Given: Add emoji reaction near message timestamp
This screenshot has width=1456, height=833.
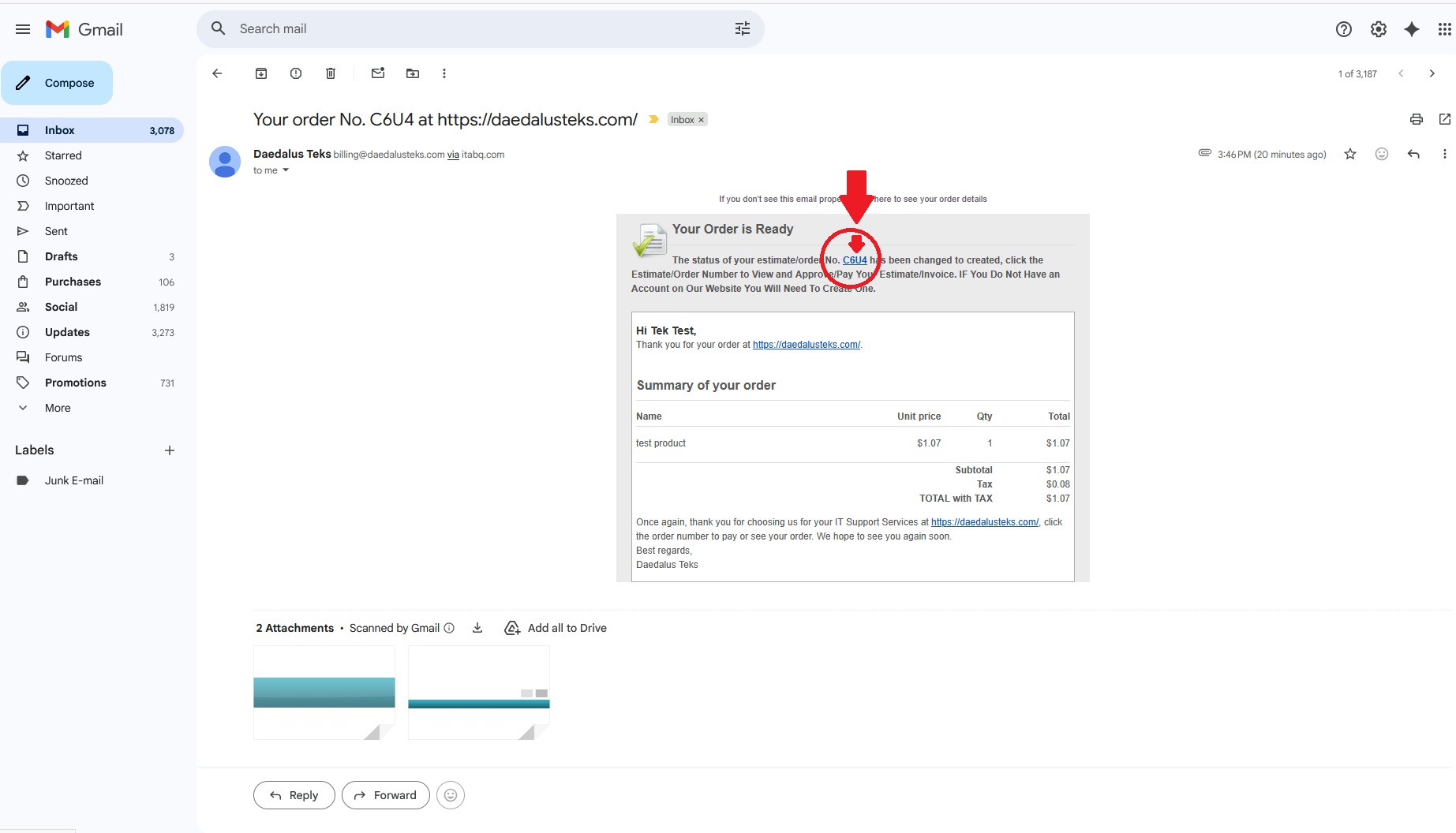Looking at the screenshot, I should click(x=1382, y=154).
